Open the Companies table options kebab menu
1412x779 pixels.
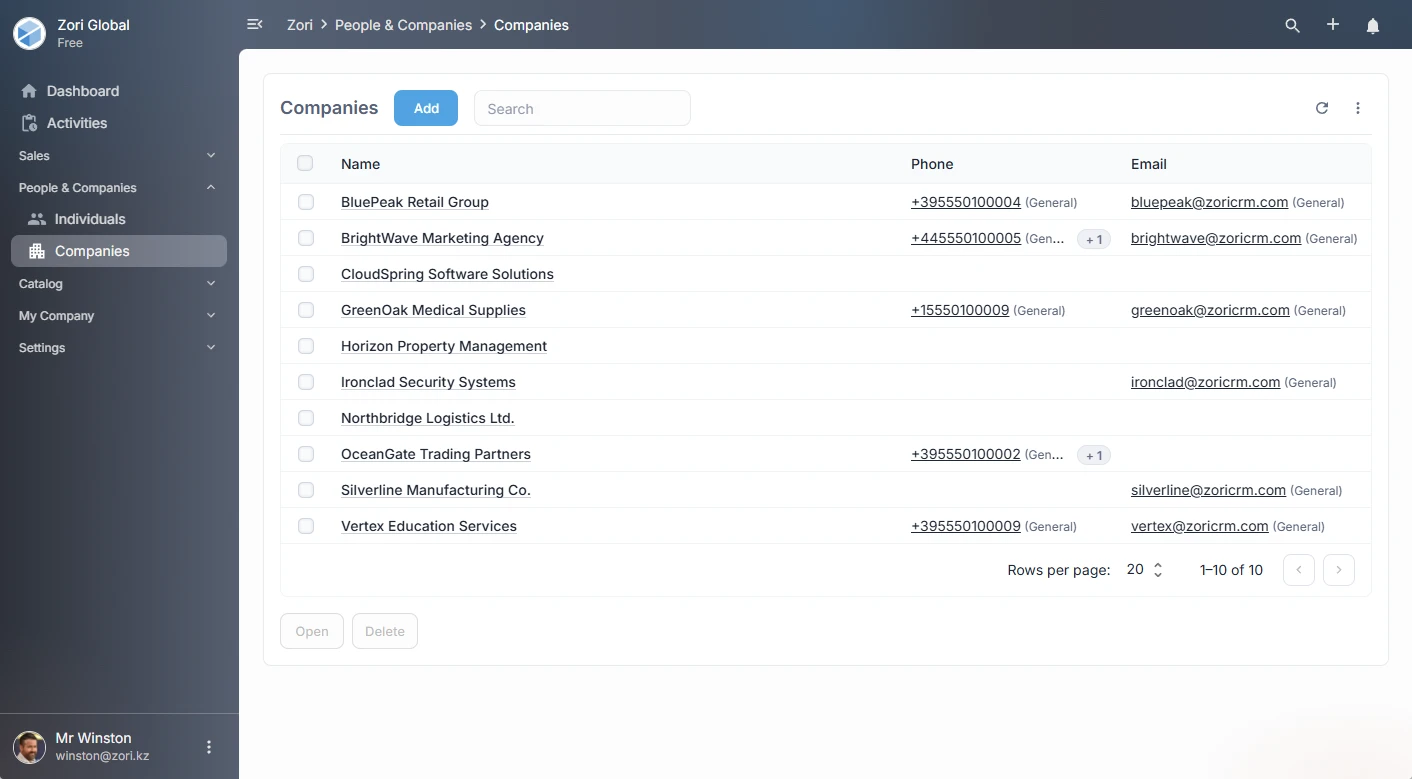1358,108
